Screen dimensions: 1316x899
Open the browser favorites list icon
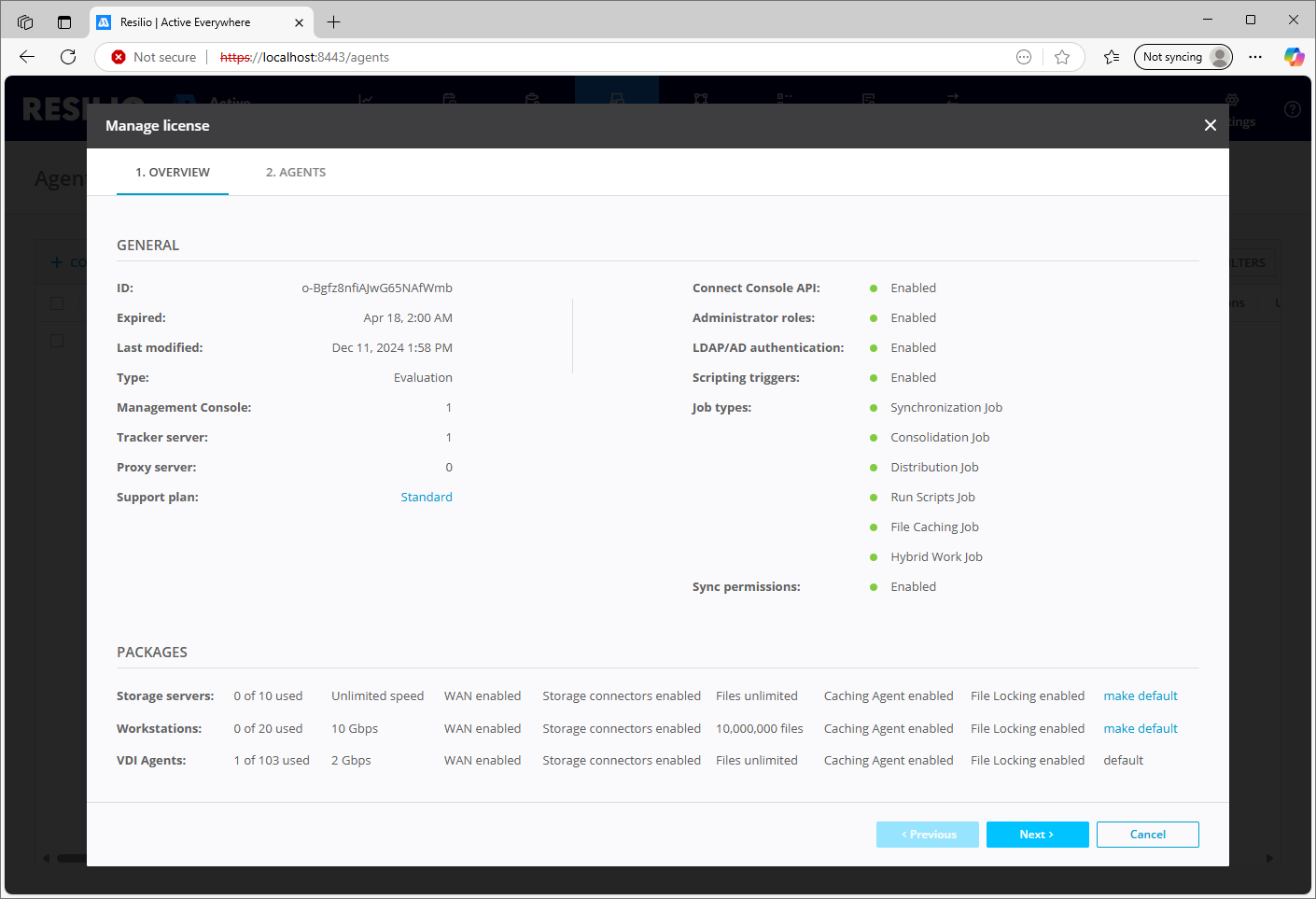tap(1111, 57)
